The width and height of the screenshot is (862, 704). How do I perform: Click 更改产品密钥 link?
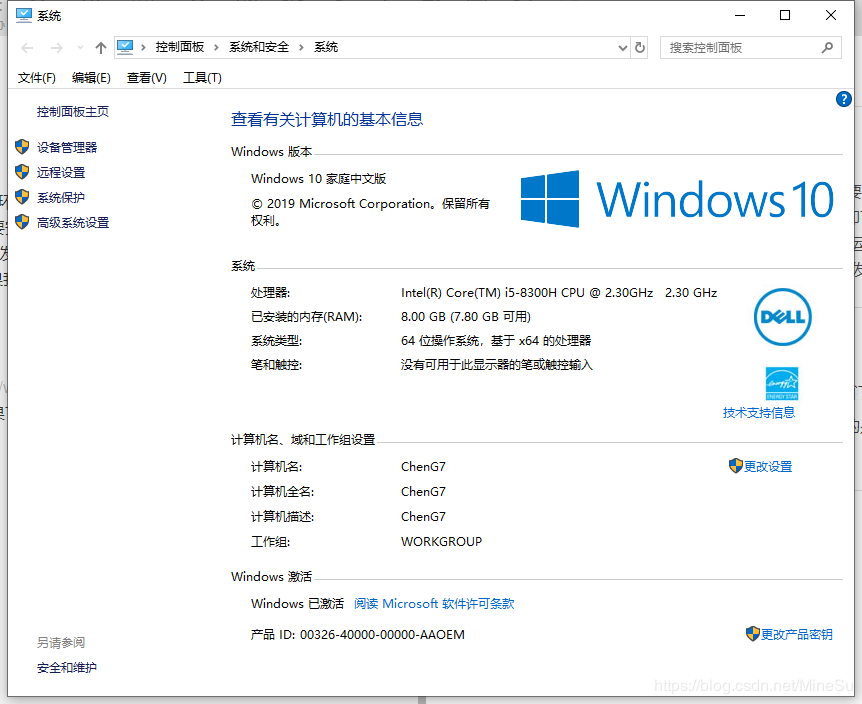coord(797,635)
